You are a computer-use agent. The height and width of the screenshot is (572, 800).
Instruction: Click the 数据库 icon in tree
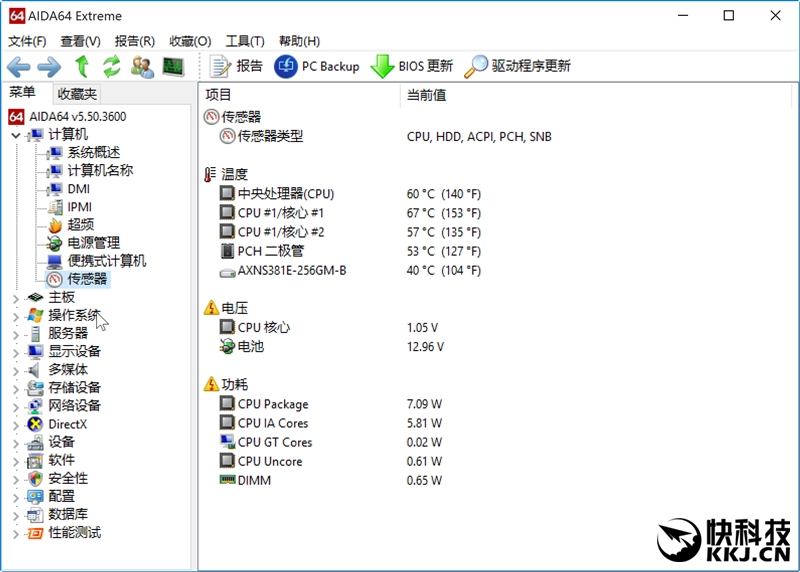pos(35,515)
